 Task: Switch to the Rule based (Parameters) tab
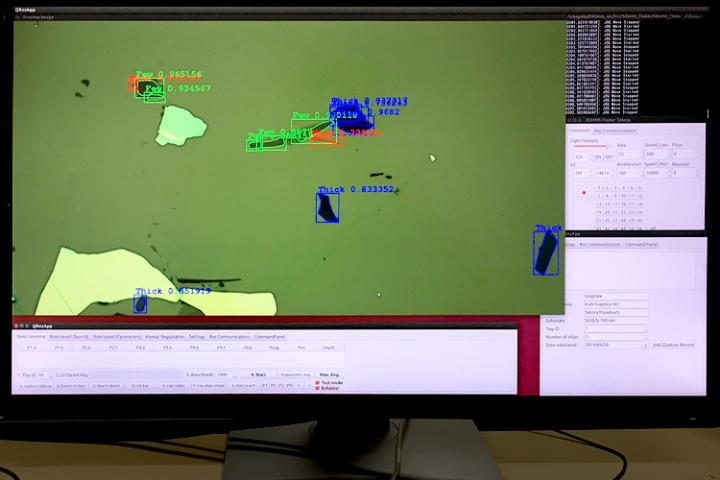click(117, 337)
